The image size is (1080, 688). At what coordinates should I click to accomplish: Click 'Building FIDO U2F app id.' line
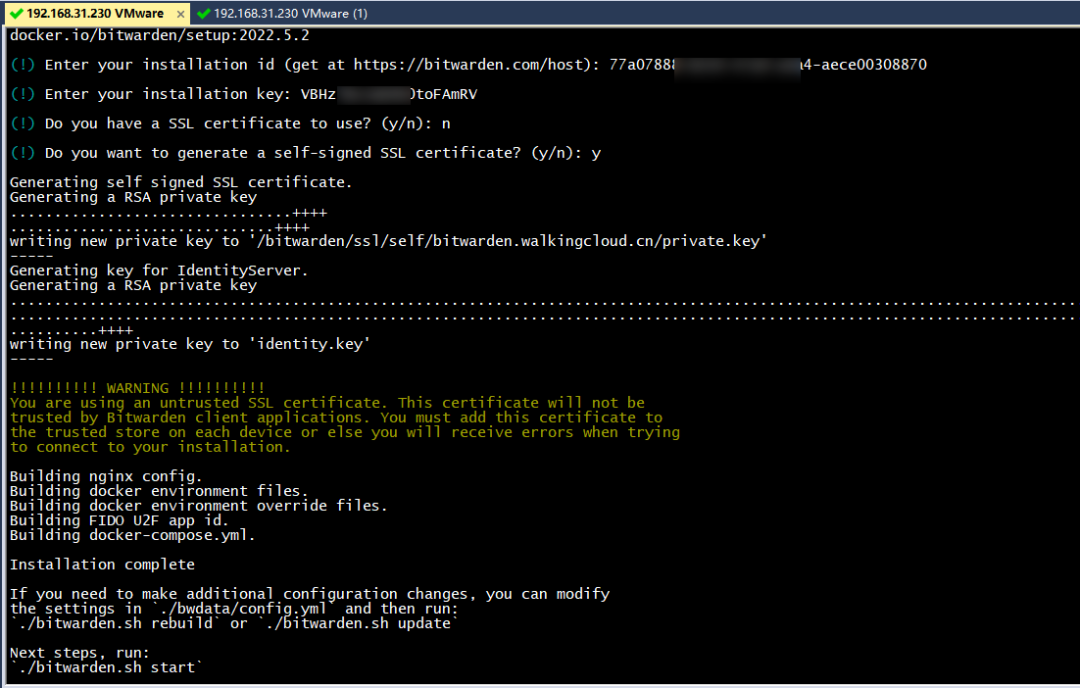pyautogui.click(x=118, y=521)
